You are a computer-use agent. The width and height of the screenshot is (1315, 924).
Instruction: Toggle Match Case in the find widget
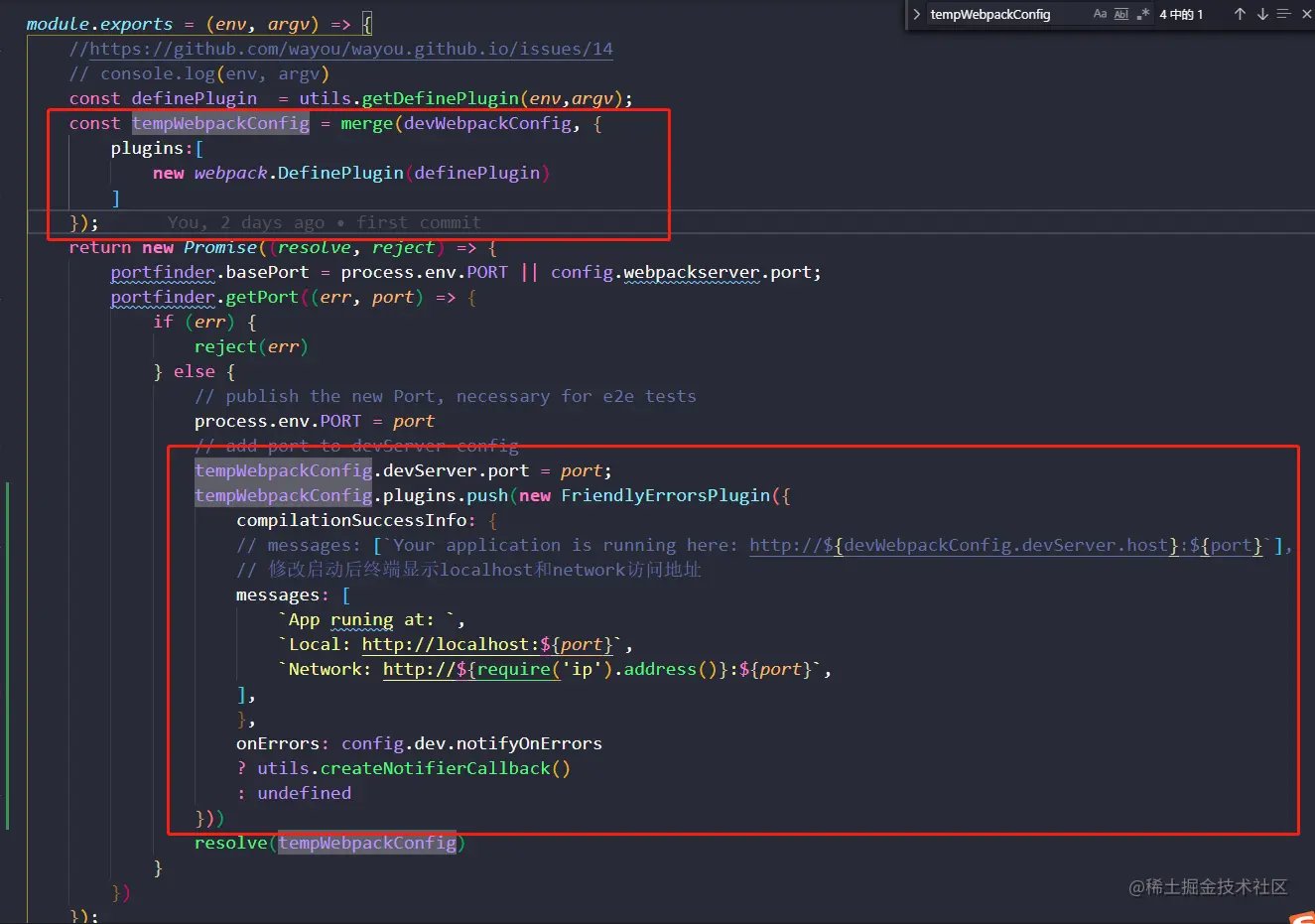[x=1100, y=14]
